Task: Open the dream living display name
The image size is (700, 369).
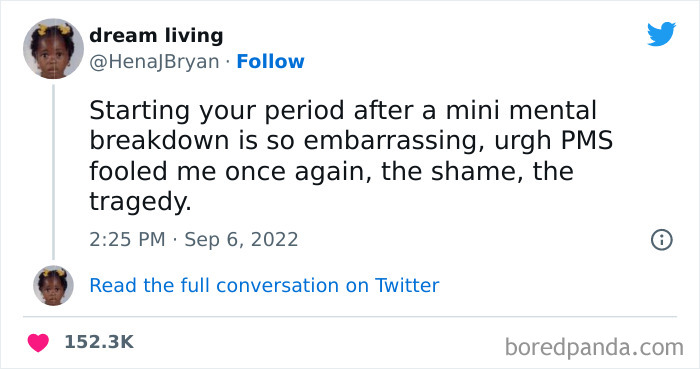Action: coord(156,36)
